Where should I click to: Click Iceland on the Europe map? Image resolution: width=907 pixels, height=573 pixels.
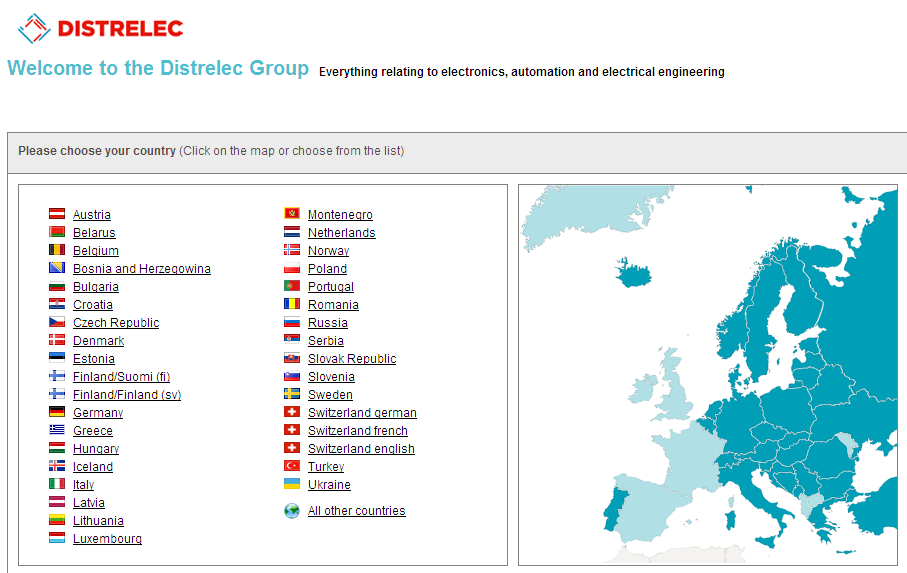[634, 273]
